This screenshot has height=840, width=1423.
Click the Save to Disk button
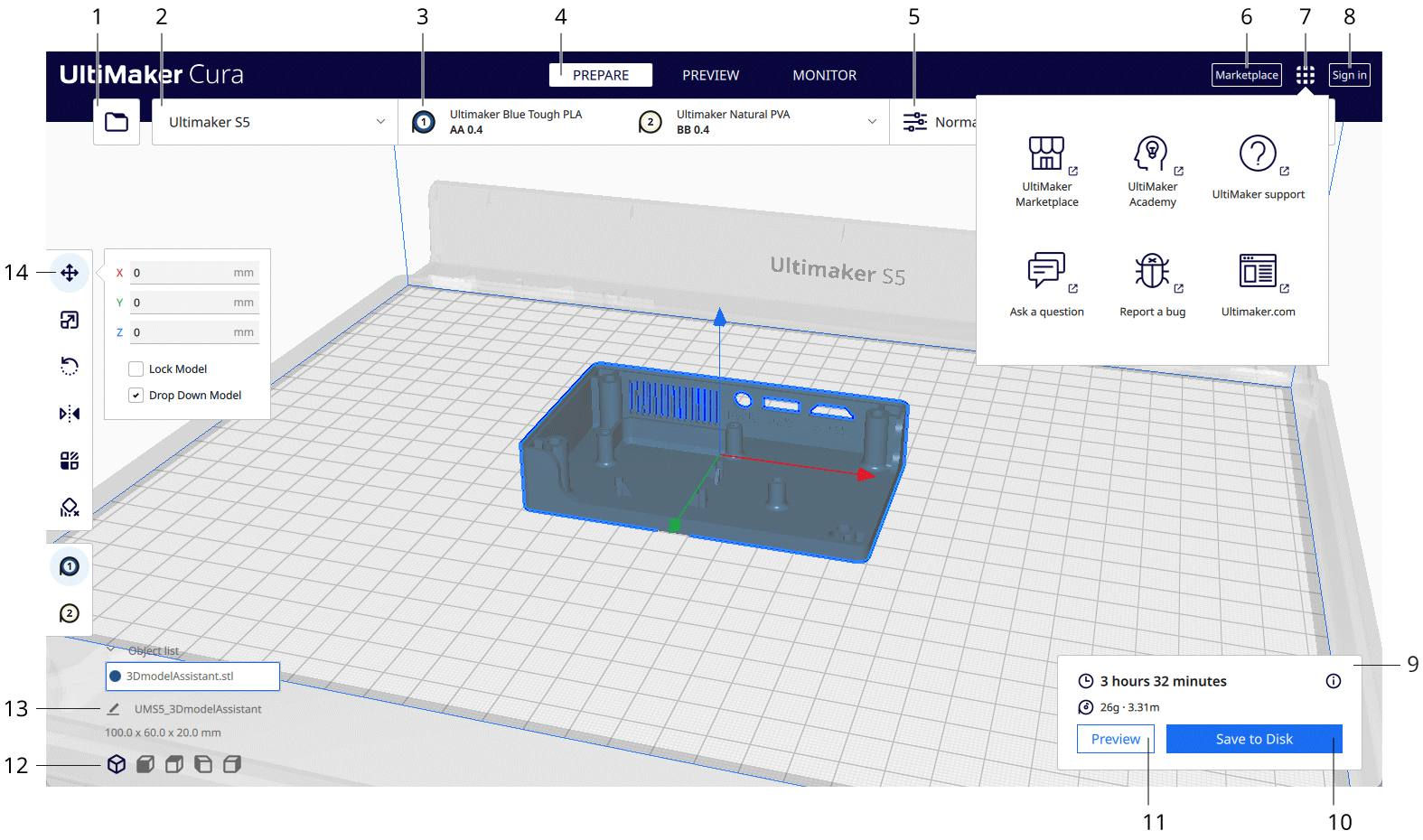pos(1253,739)
